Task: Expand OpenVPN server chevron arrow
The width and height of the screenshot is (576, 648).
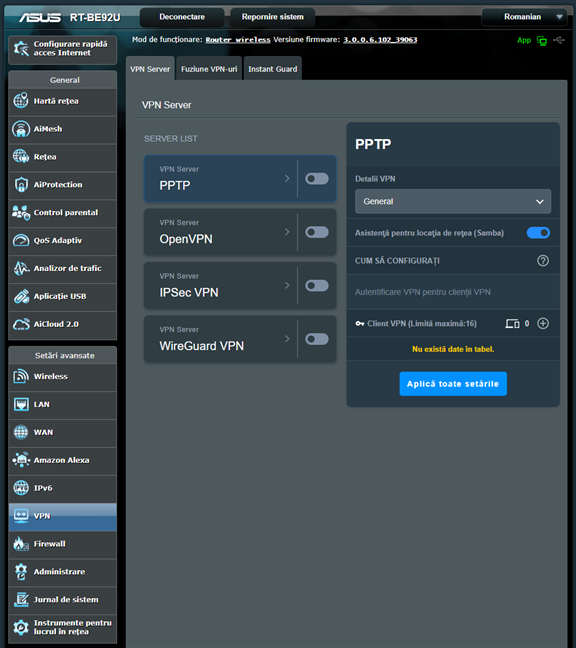Action: pos(287,232)
